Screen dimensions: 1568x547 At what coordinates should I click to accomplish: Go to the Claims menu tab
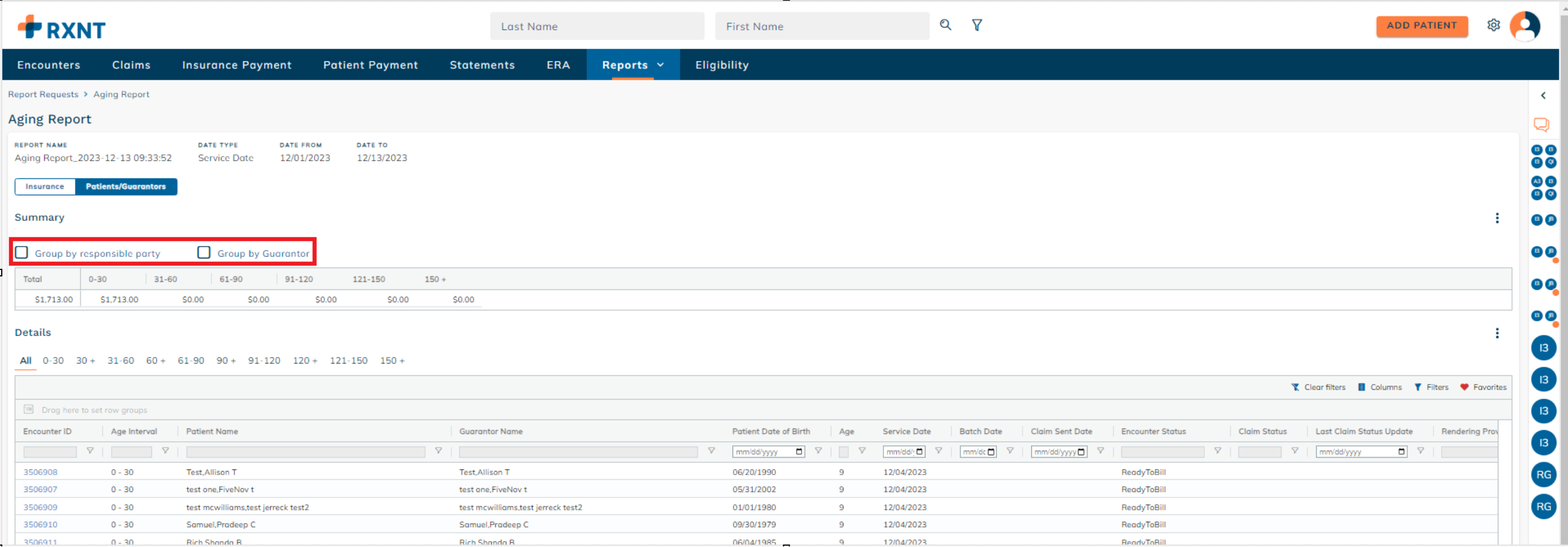pos(131,65)
